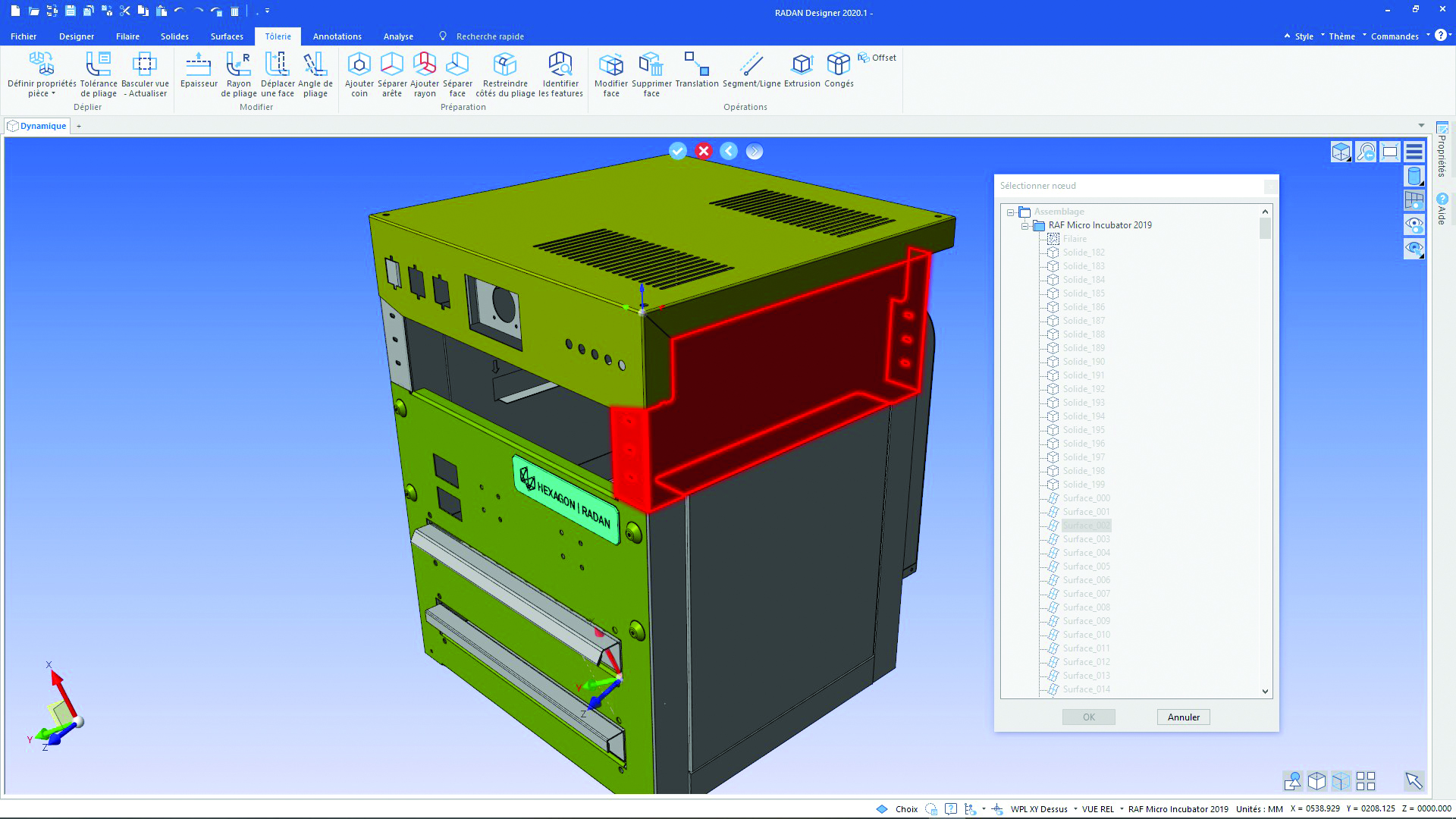1456x819 pixels.
Task: Open VUE REL dropdown
Action: pos(1122,809)
